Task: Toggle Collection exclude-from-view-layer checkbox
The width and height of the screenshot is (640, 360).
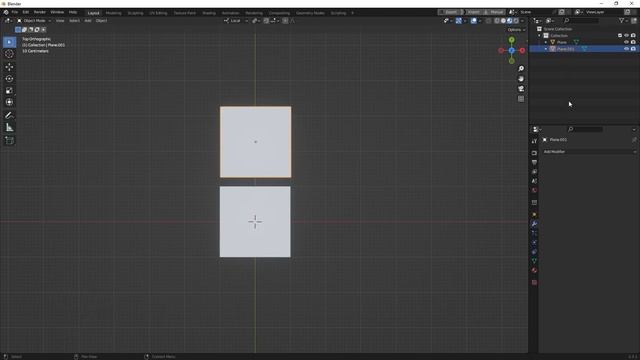Action: click(620, 36)
